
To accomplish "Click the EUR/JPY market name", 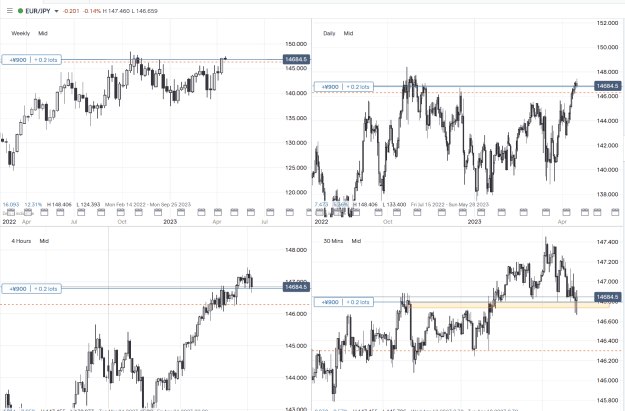I will pos(38,11).
